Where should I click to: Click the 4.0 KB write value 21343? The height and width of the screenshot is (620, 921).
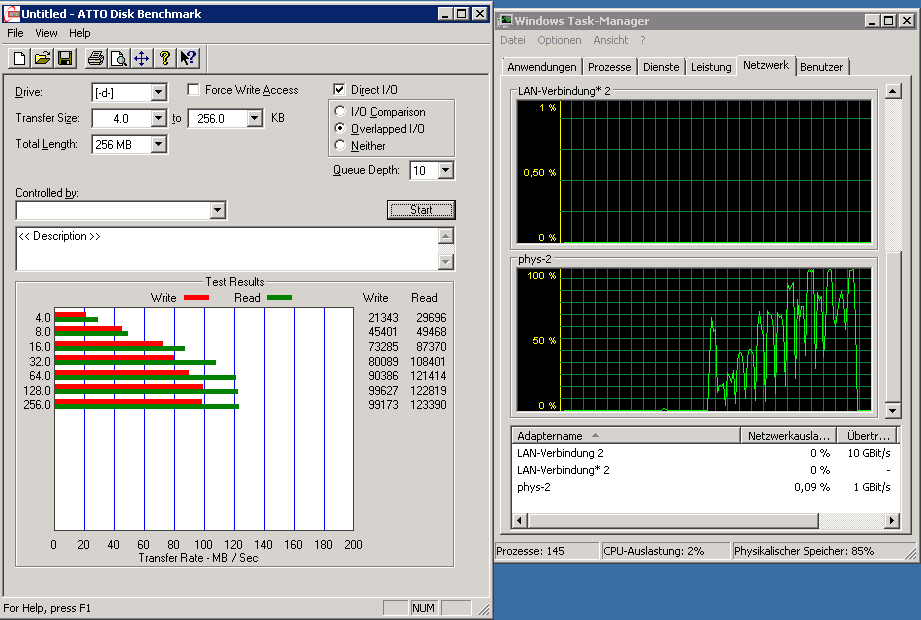pyautogui.click(x=383, y=317)
